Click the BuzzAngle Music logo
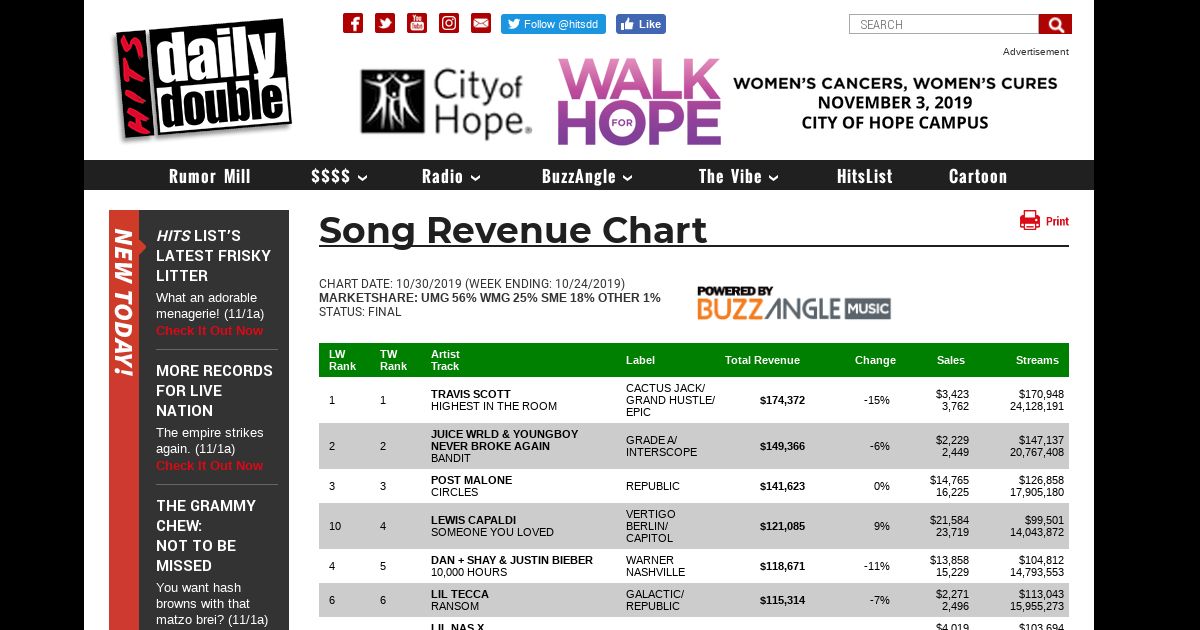 click(793, 303)
